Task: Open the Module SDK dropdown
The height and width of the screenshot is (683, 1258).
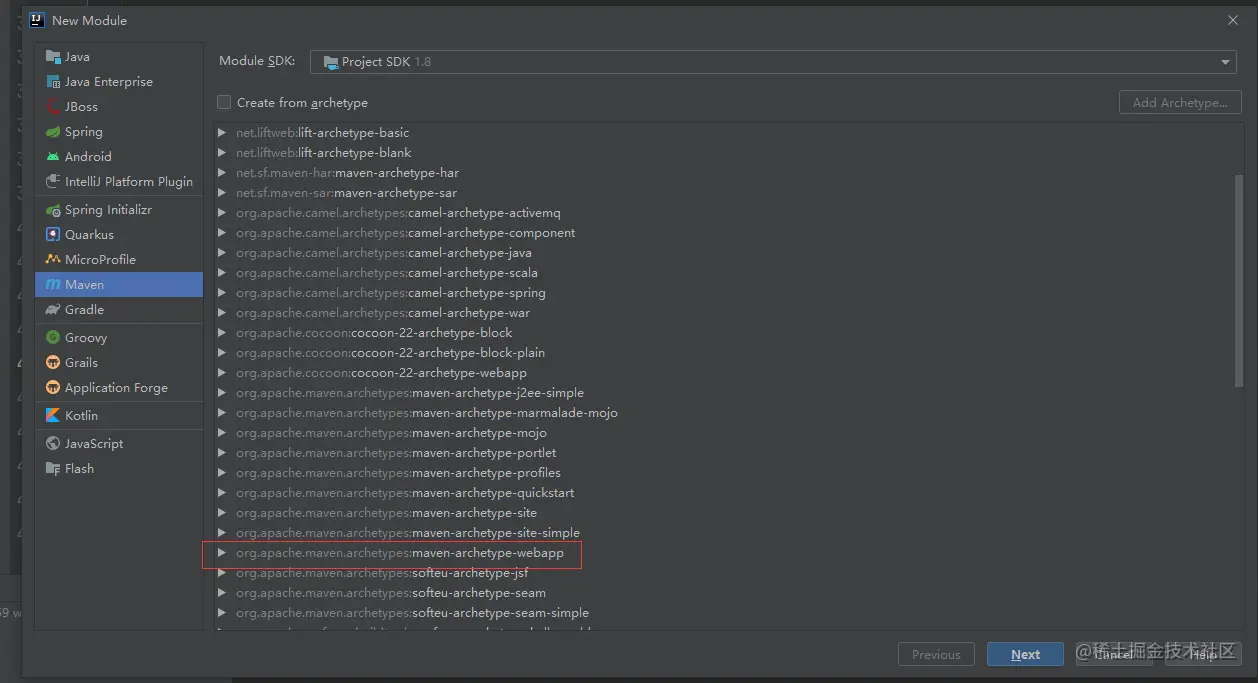Action: click(774, 62)
